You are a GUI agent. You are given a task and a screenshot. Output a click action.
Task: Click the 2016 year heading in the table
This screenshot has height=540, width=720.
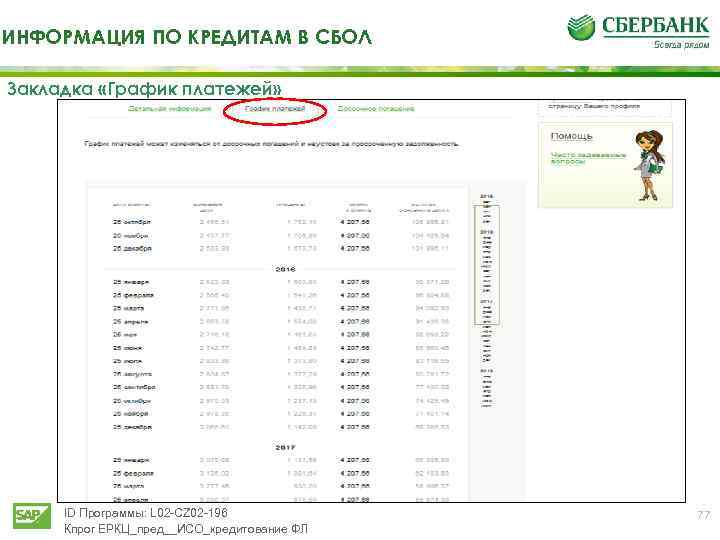285,269
